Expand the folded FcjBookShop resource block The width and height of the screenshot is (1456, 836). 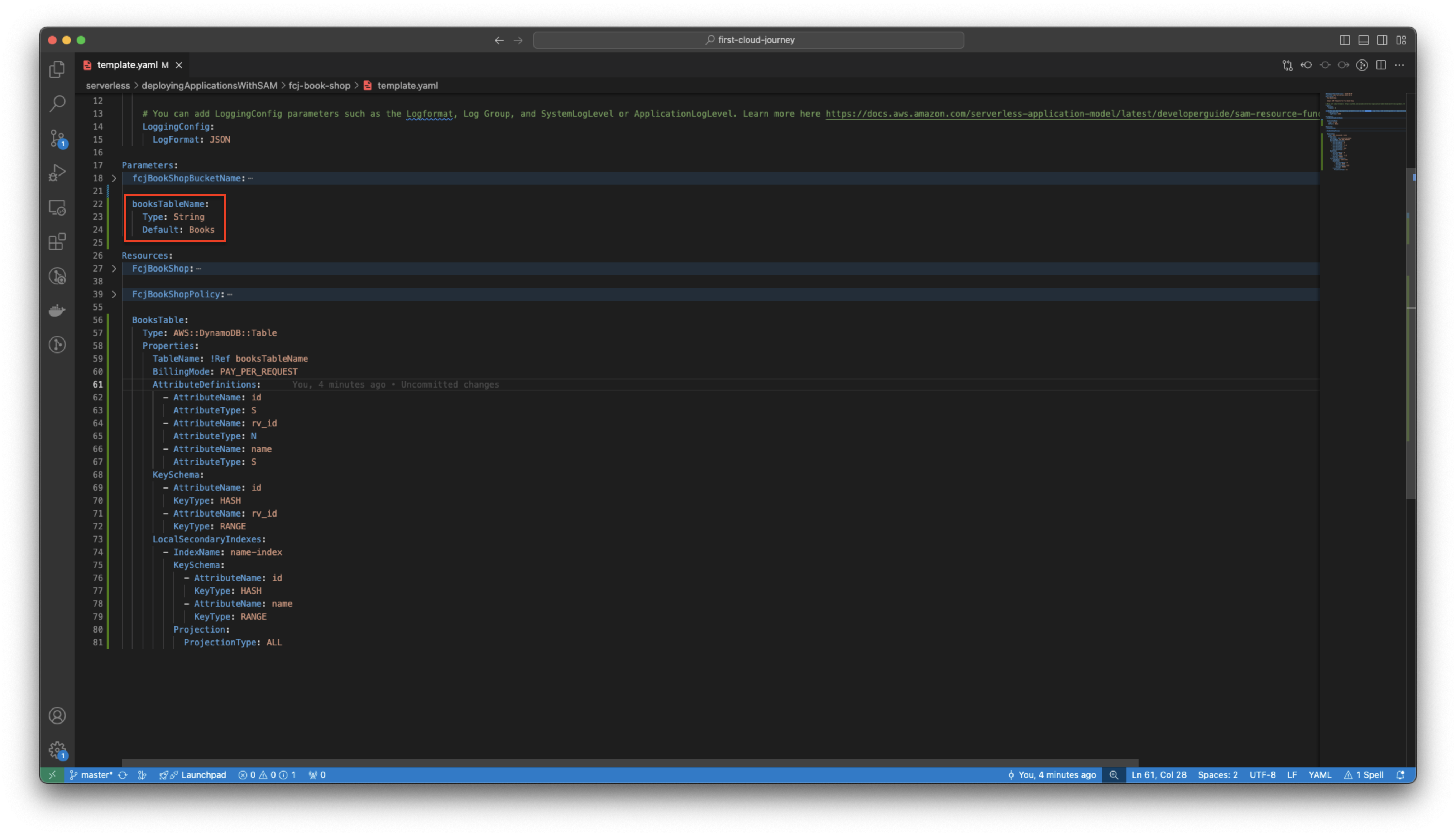pos(114,269)
